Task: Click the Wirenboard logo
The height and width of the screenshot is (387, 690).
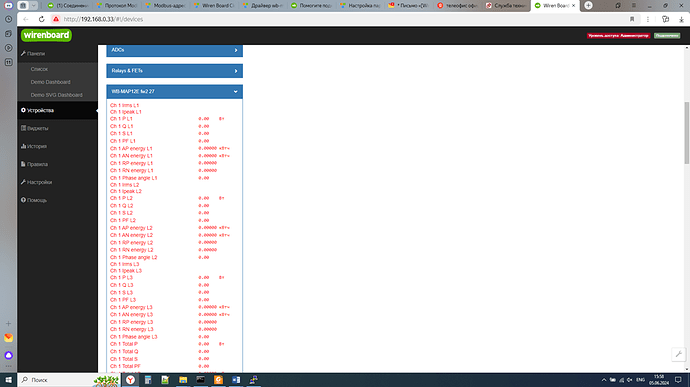Action: 46,35
